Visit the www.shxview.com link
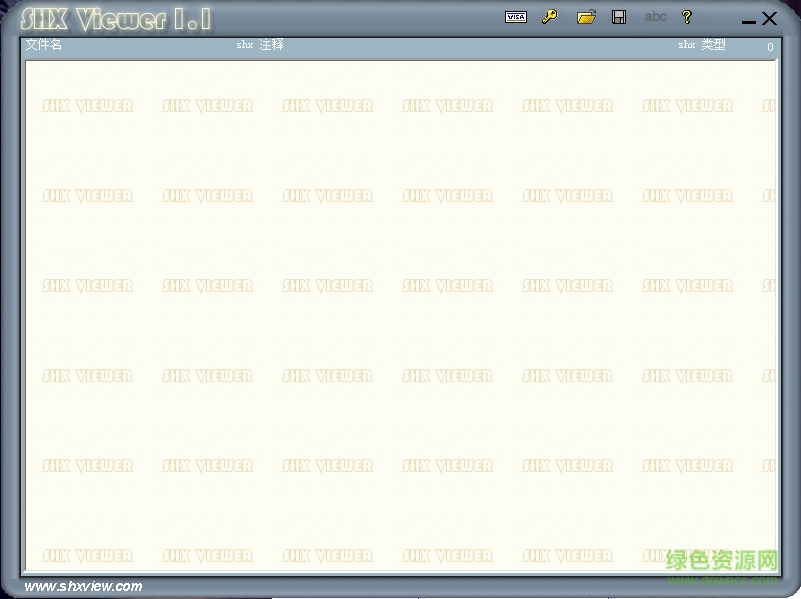 click(83, 586)
